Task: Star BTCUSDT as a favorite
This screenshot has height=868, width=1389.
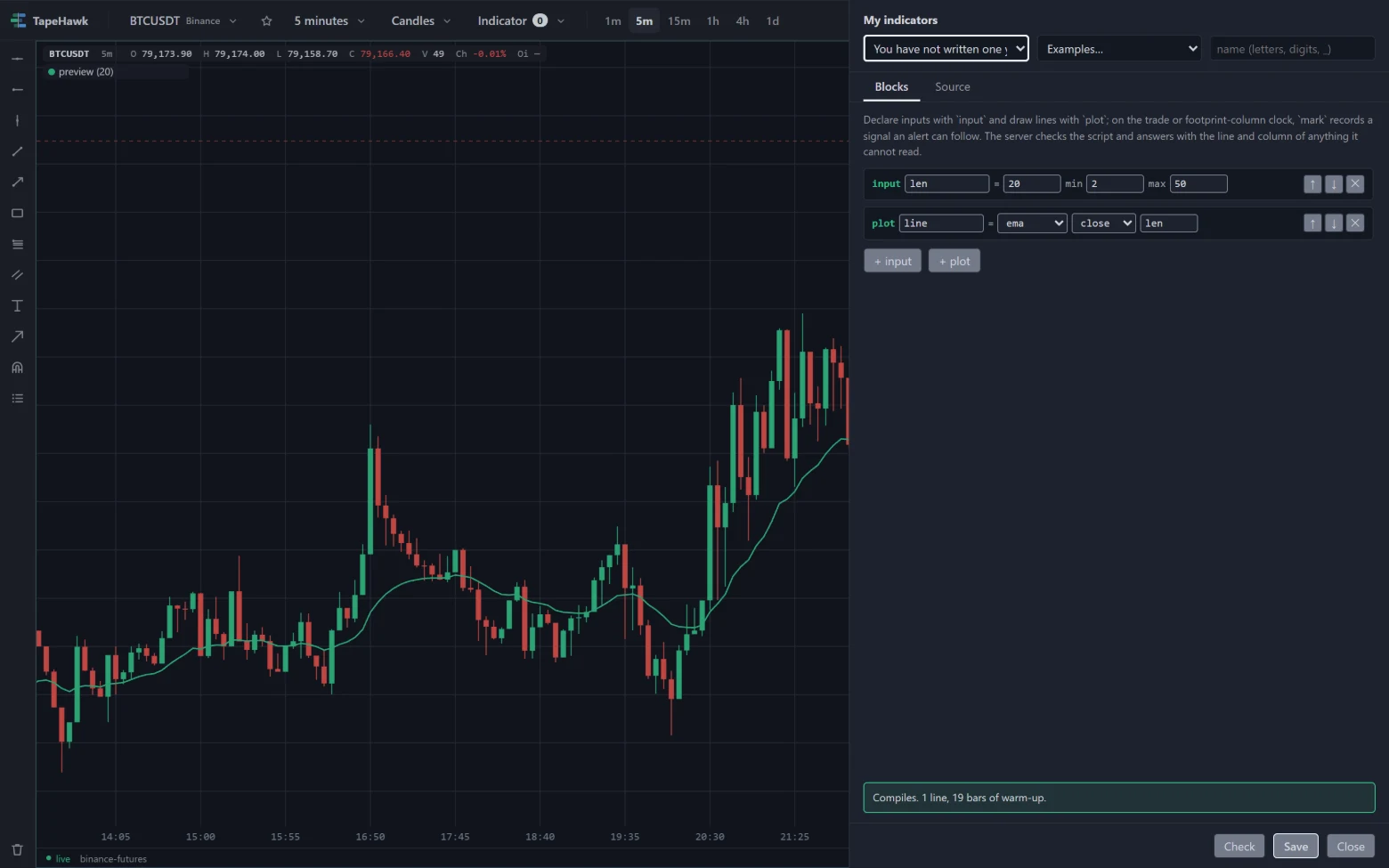Action: point(266,20)
